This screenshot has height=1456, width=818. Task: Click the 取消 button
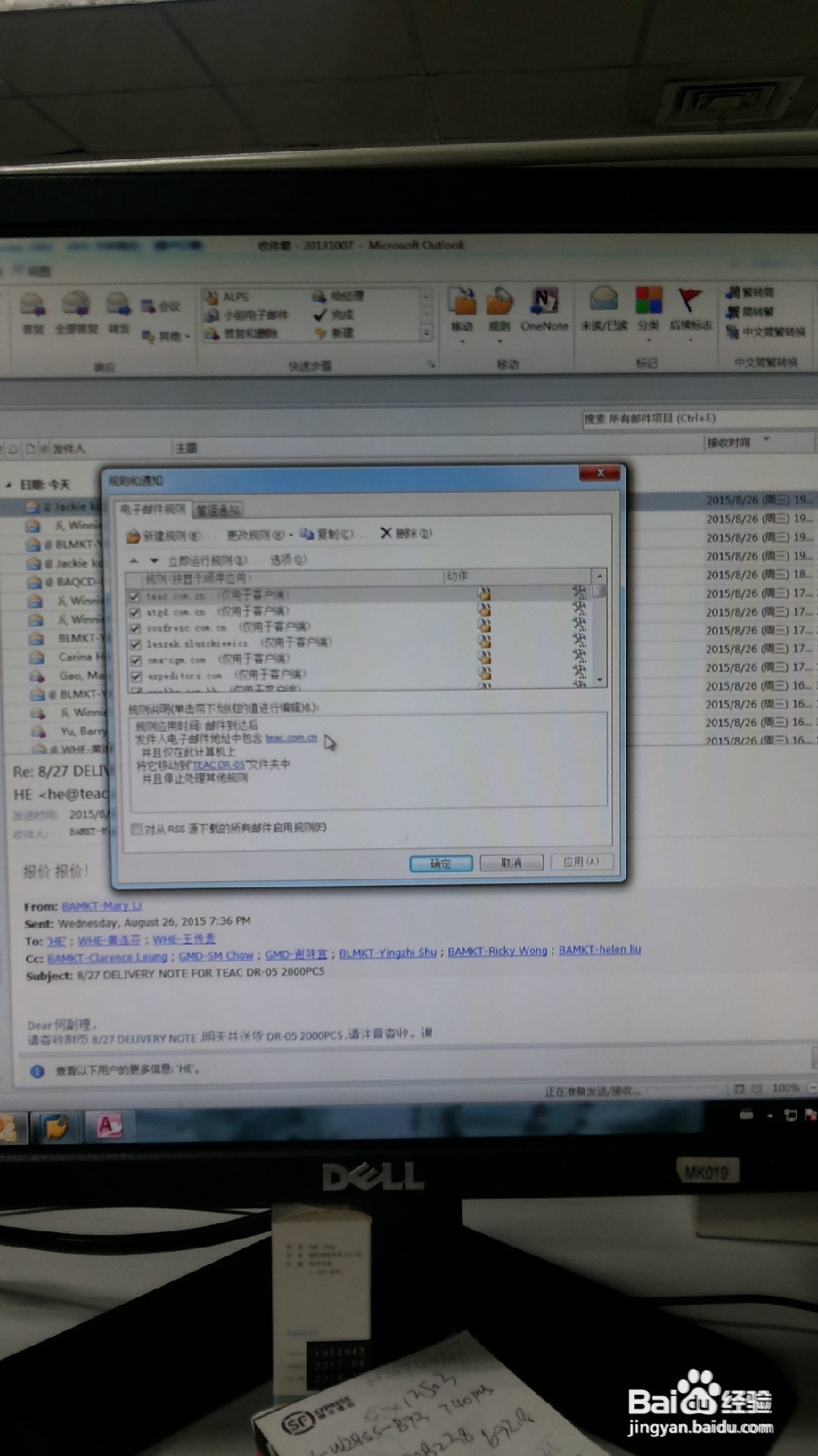click(x=511, y=862)
